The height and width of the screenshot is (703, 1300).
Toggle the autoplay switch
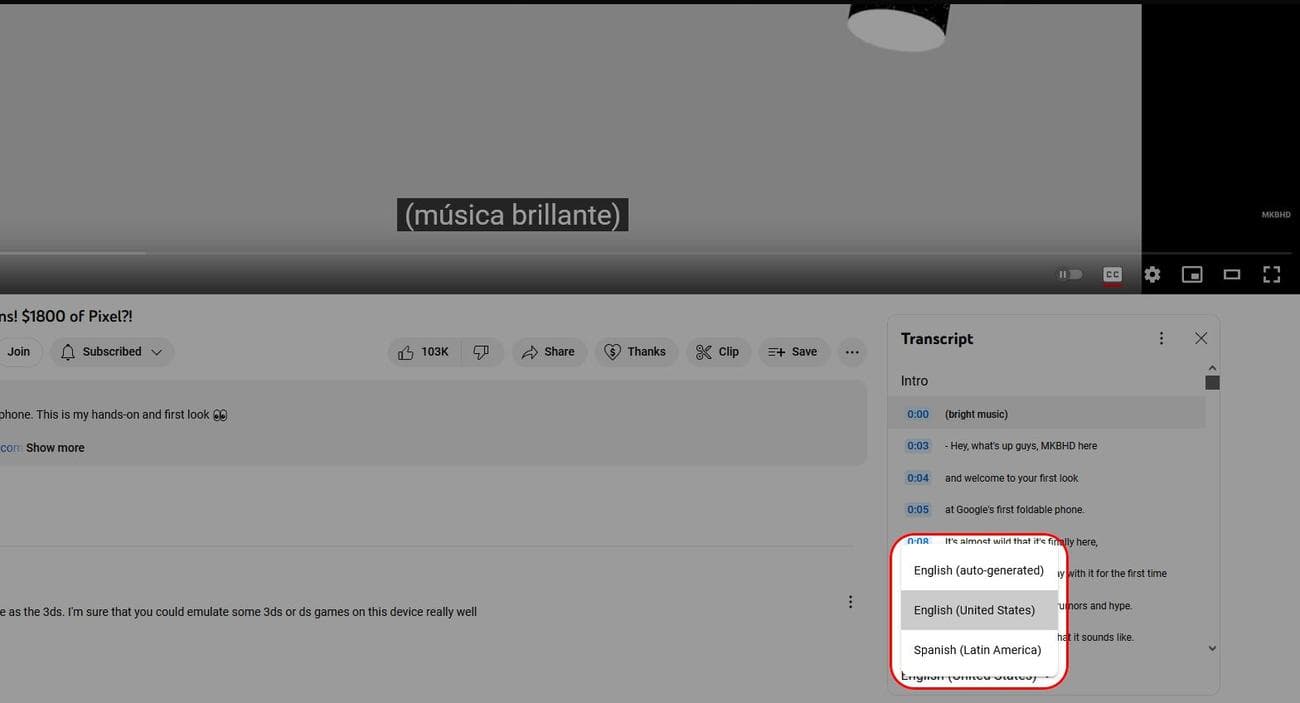click(x=1070, y=274)
